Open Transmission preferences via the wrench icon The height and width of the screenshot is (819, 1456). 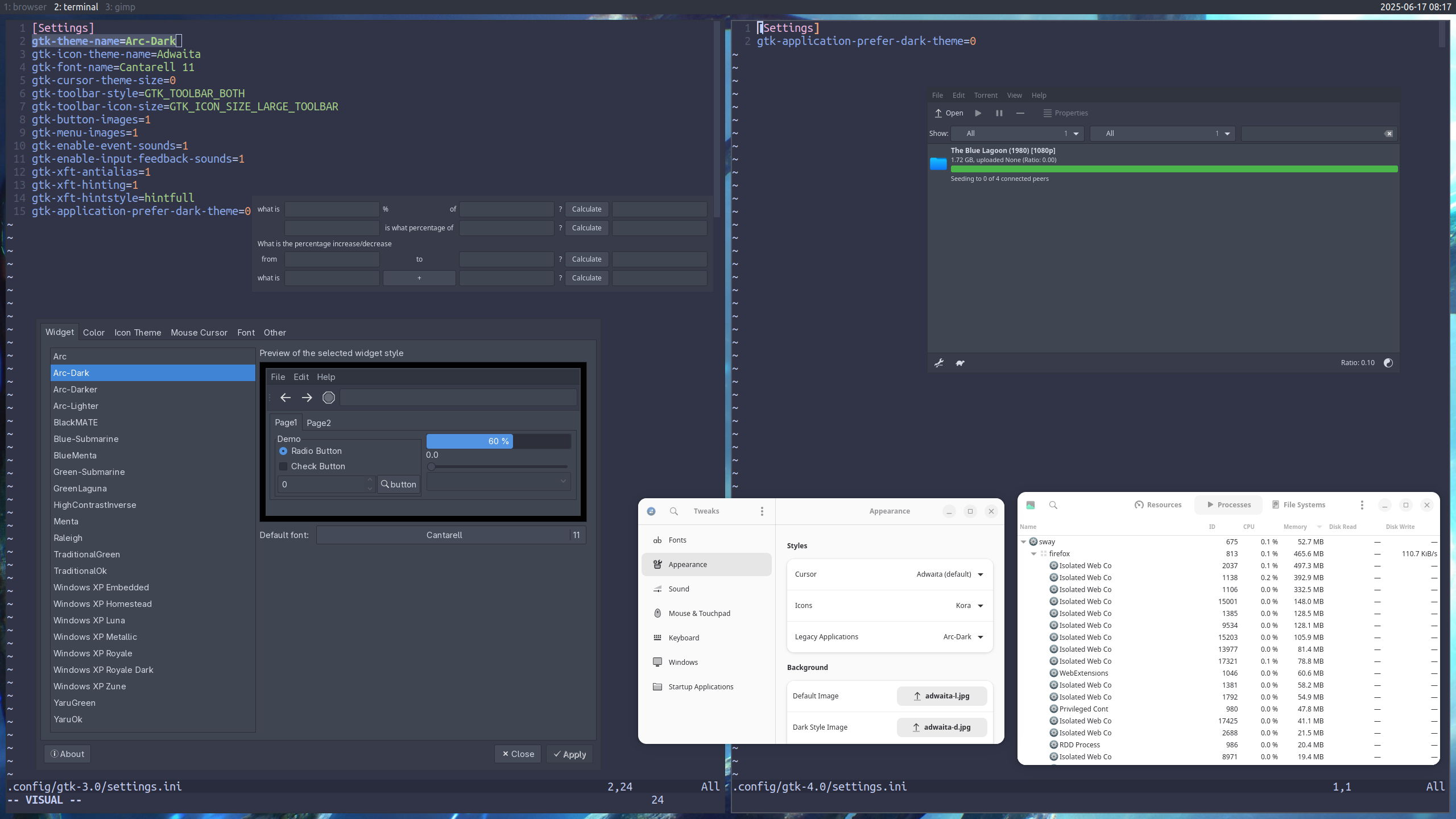click(x=939, y=363)
